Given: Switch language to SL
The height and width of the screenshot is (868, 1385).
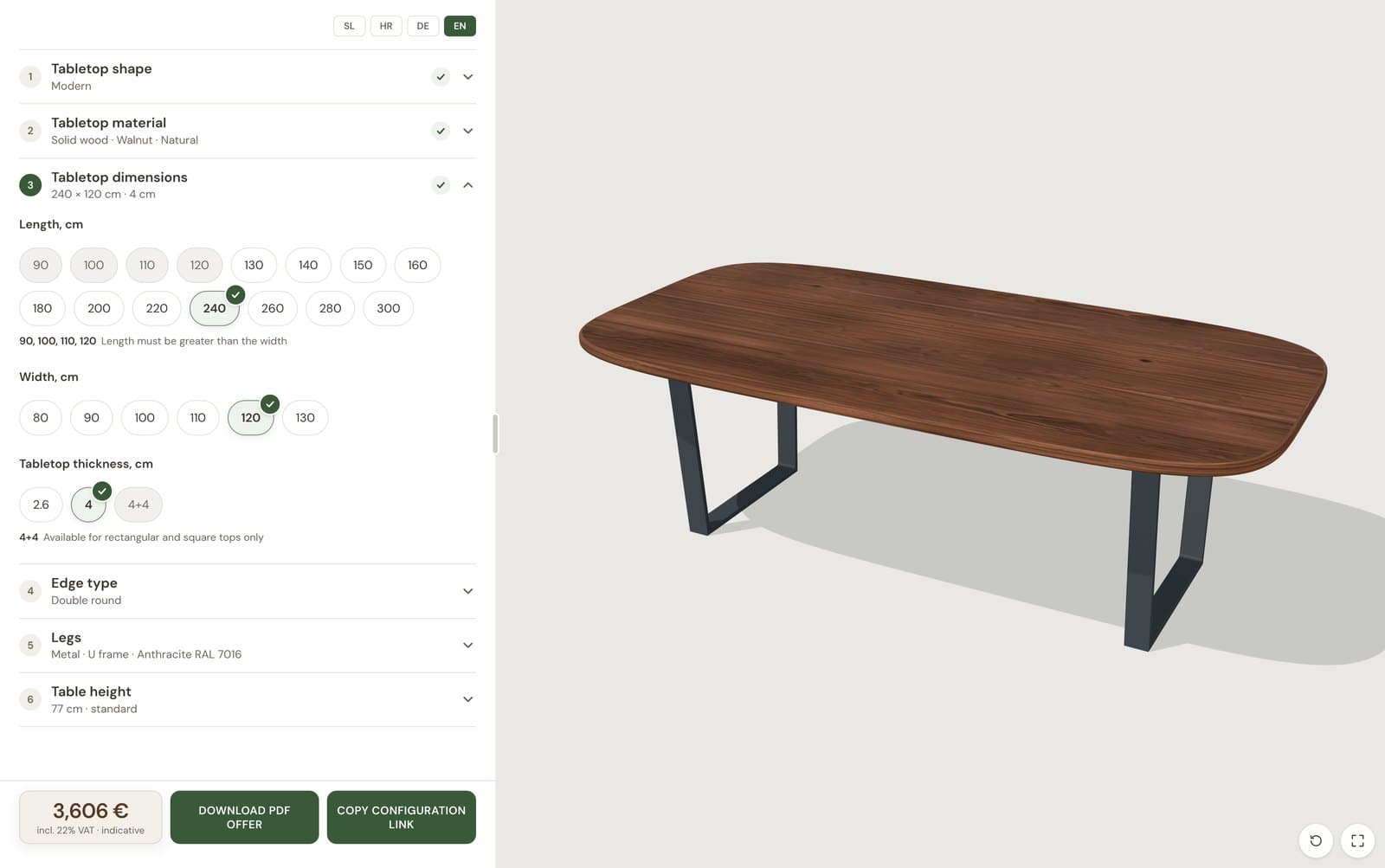Looking at the screenshot, I should pyautogui.click(x=349, y=26).
